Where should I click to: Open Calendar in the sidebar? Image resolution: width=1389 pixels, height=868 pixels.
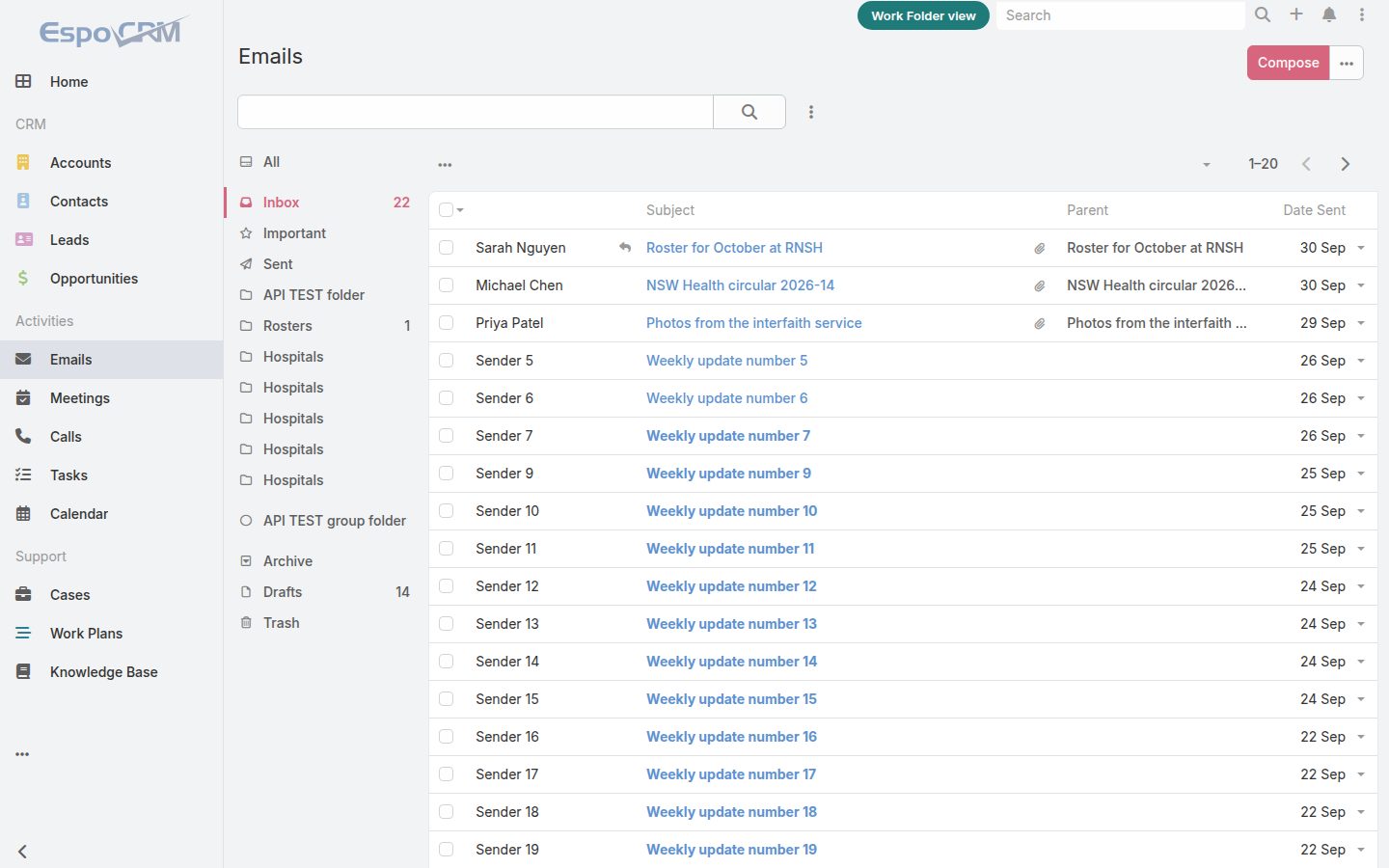coord(111,514)
